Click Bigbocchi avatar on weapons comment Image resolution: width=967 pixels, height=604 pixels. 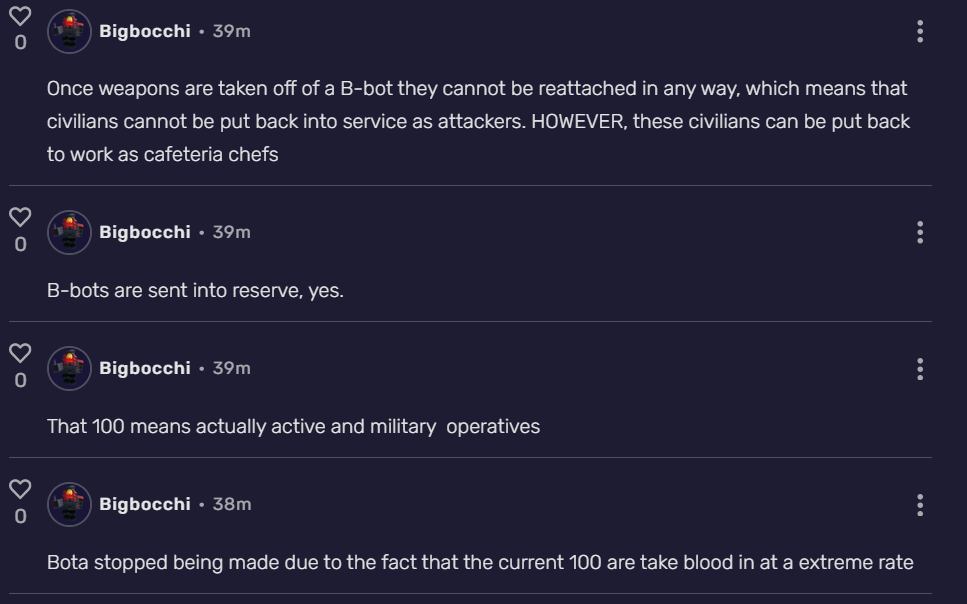coord(70,31)
